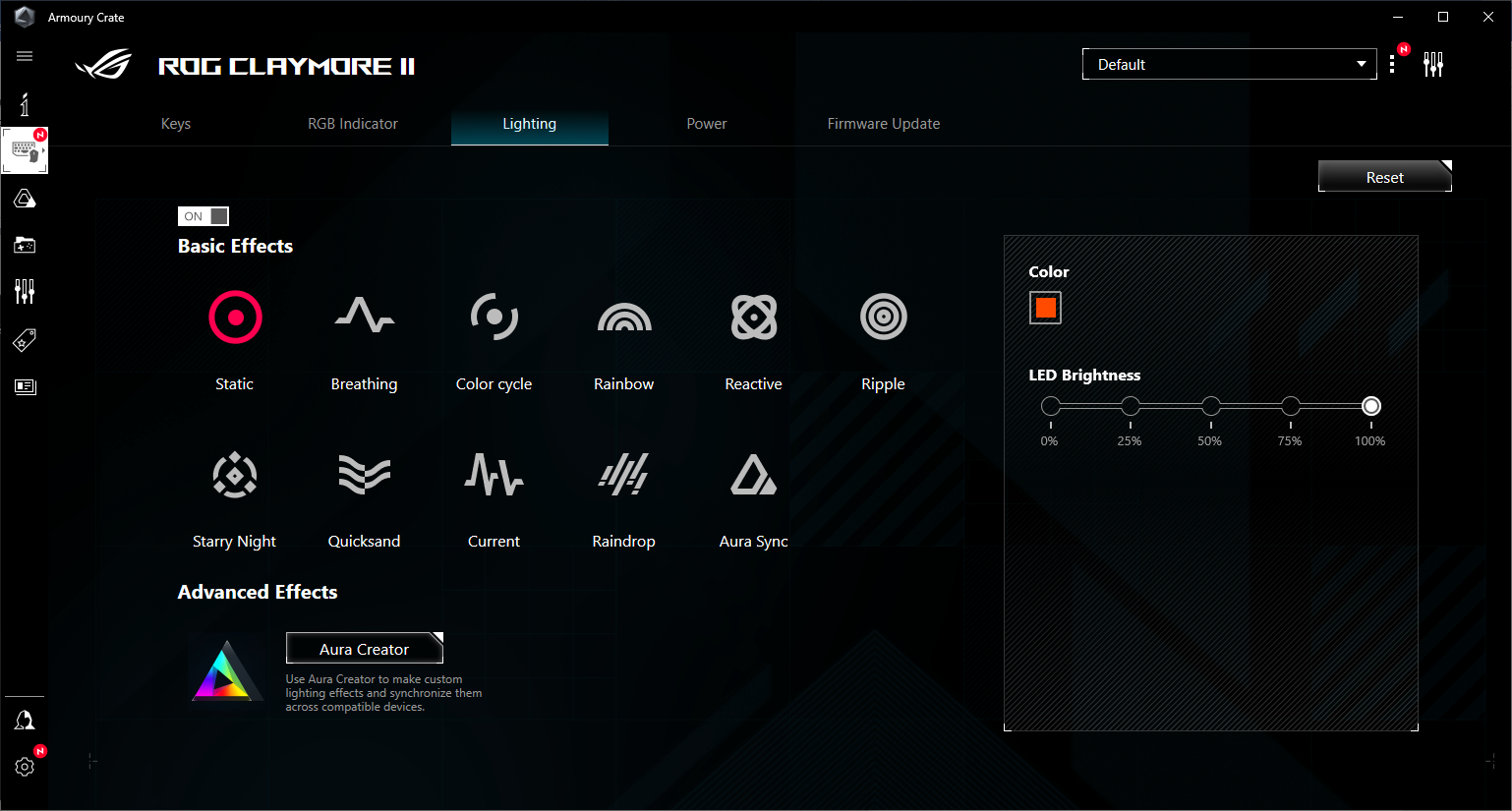Pick the Color cycle effect

pos(494,318)
